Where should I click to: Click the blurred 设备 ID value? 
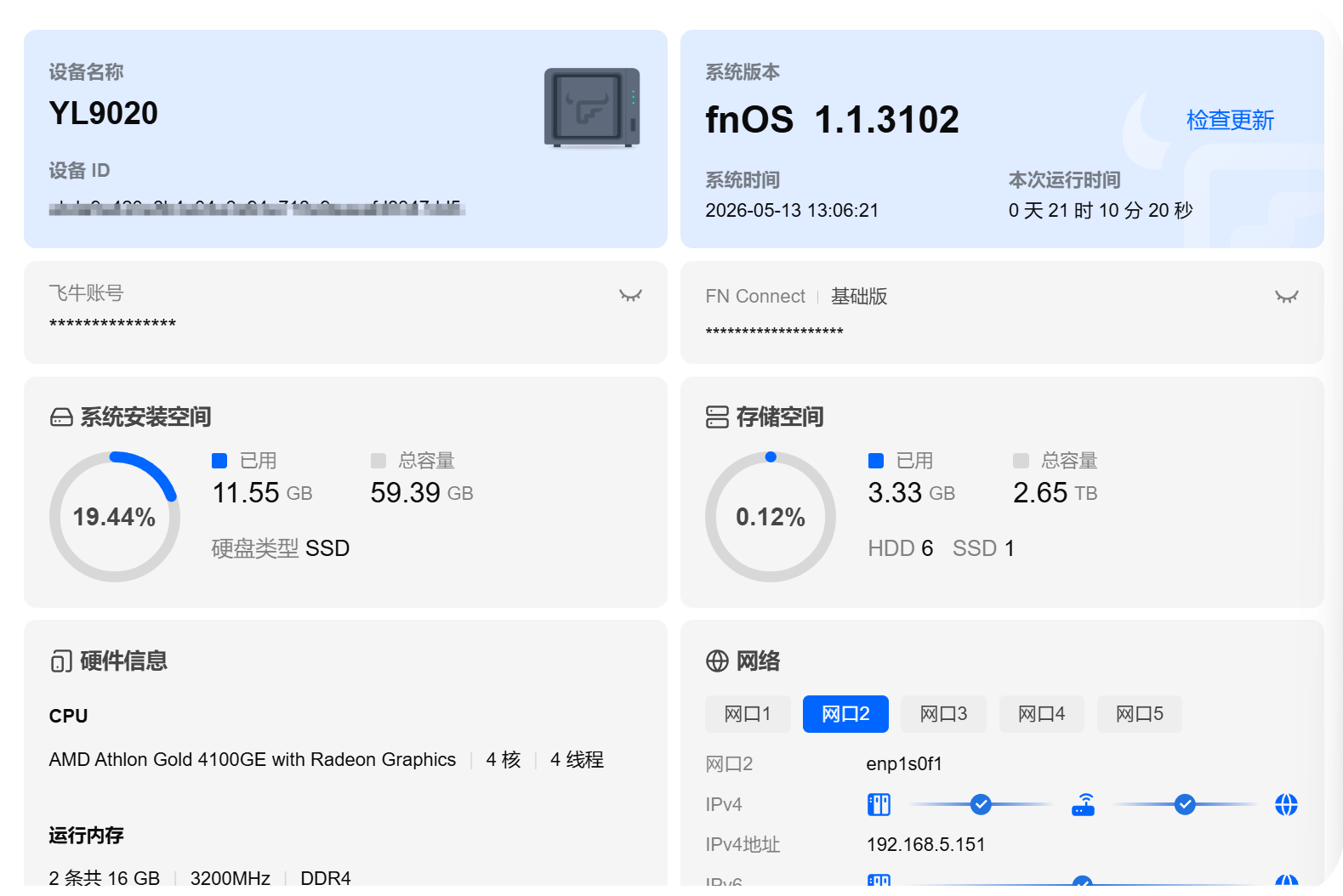(257, 207)
